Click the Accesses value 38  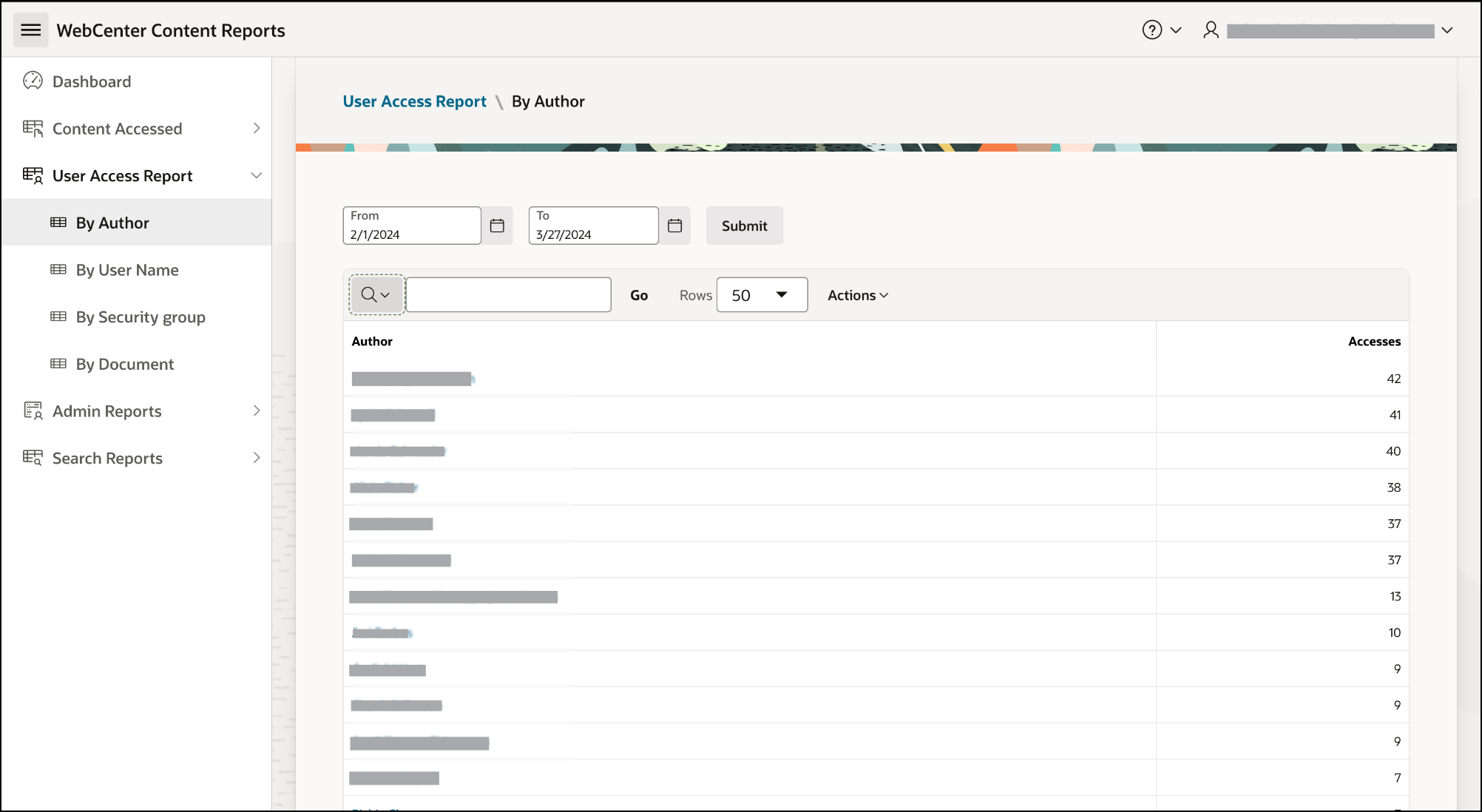[x=1394, y=487]
